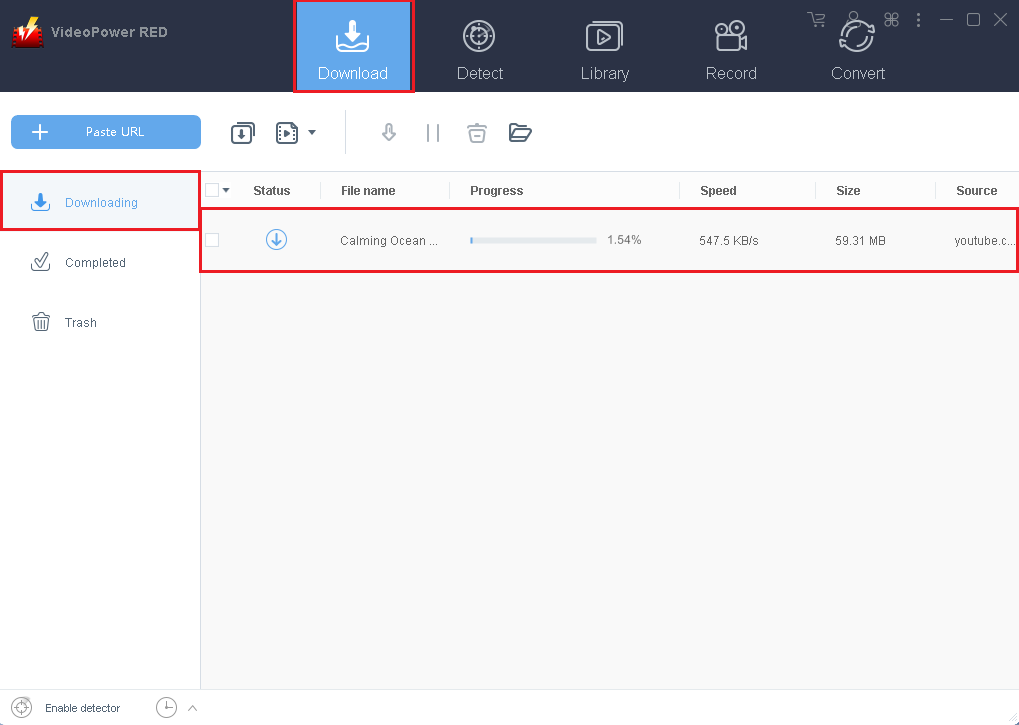Delete downloads using the trash toolbar icon

476,132
